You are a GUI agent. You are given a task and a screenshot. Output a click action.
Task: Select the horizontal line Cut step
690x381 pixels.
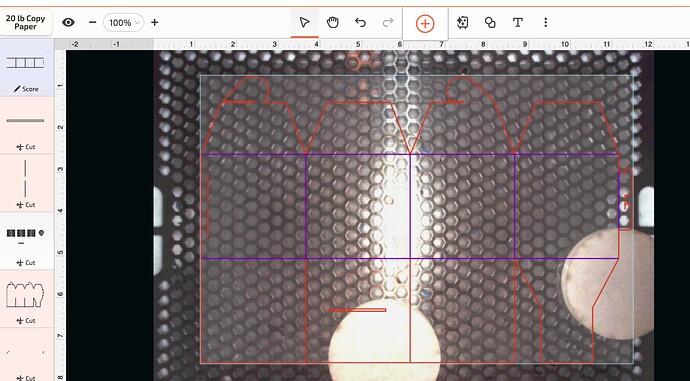(27, 125)
